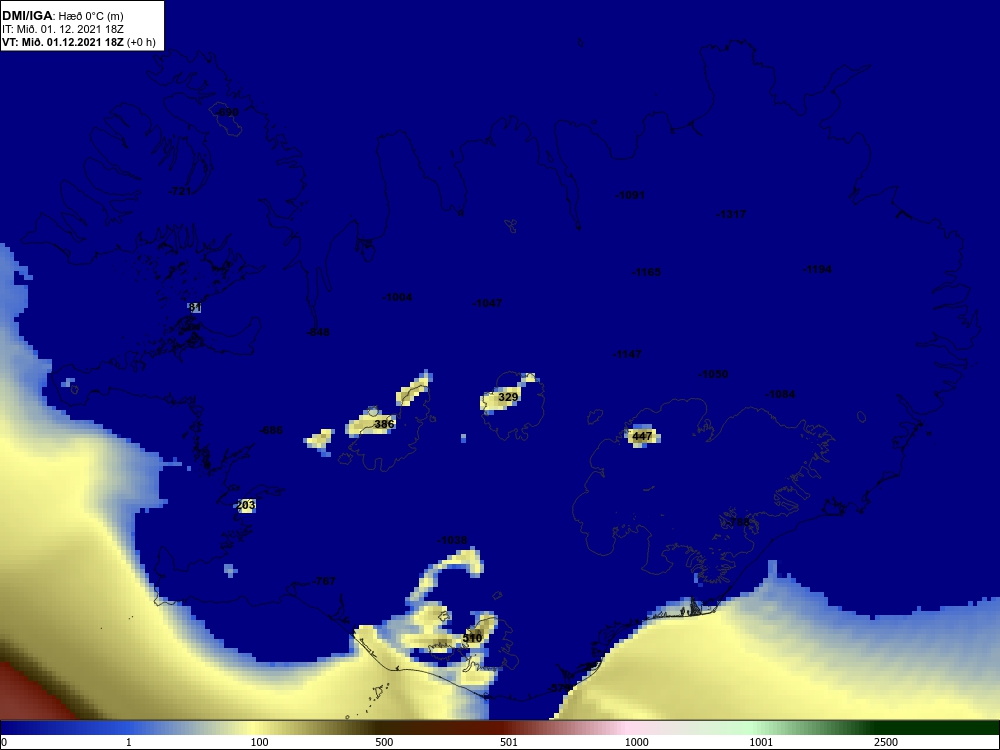Click the -1194 value on the map
The height and width of the screenshot is (750, 1000).
pos(817,269)
